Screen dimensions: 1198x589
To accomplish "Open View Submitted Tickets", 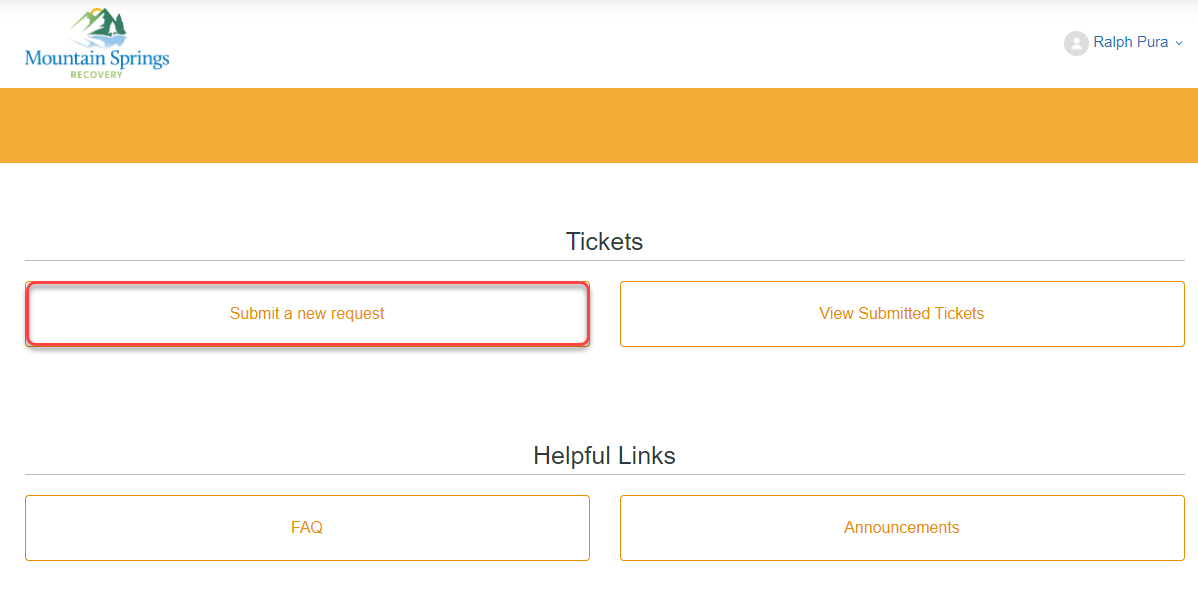I will click(901, 314).
